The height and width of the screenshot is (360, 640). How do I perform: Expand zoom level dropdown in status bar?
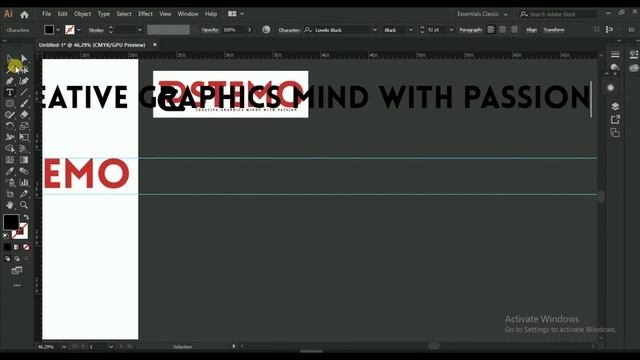64,347
